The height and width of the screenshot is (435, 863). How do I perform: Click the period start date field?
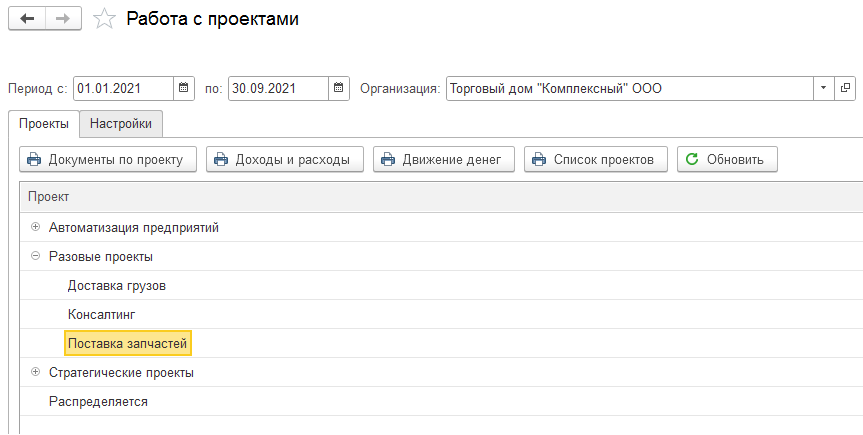pos(124,88)
